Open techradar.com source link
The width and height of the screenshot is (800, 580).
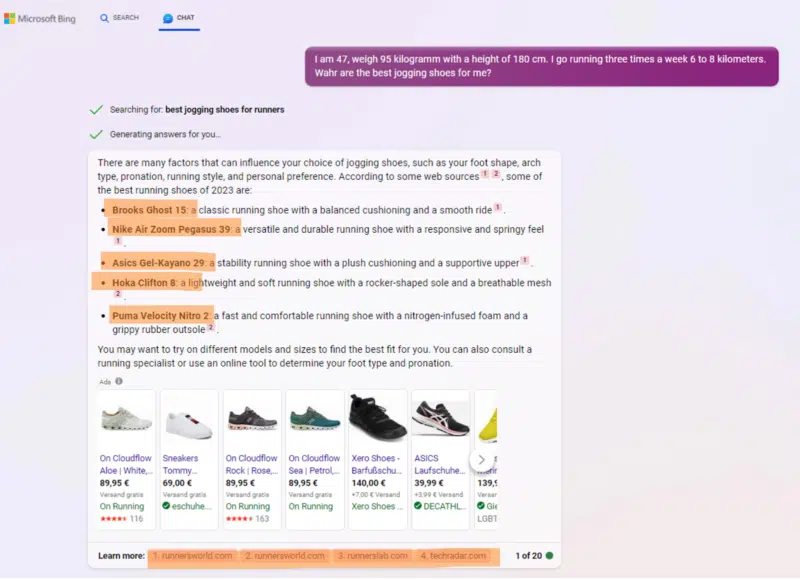(453, 556)
